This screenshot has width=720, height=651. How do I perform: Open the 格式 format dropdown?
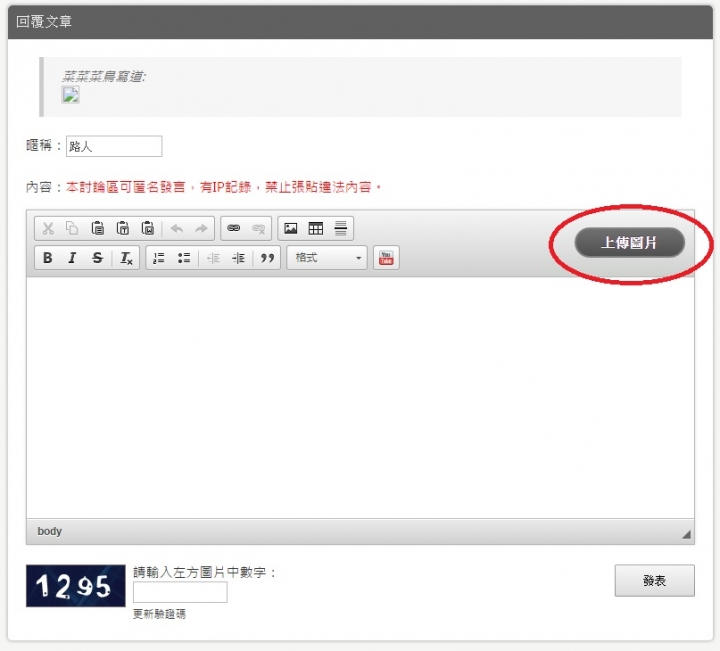(327, 258)
